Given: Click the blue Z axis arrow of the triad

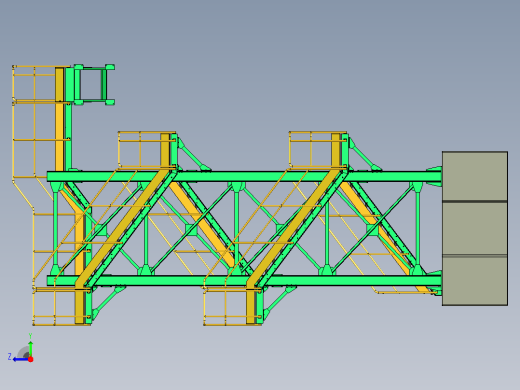Looking at the screenshot, I should click(21, 359).
